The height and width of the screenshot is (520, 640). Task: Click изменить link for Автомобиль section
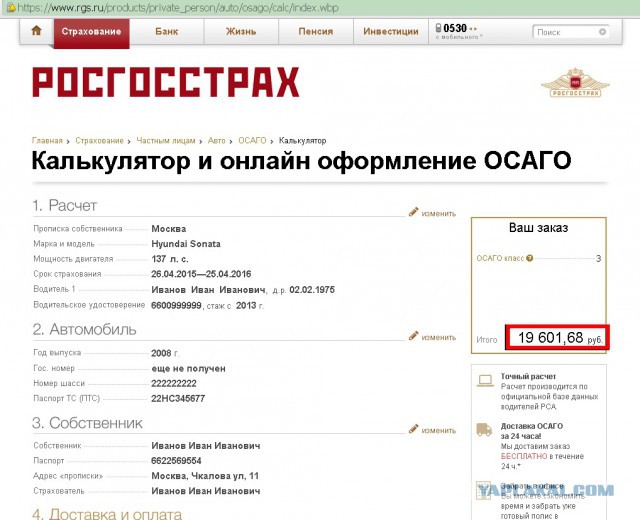438,338
